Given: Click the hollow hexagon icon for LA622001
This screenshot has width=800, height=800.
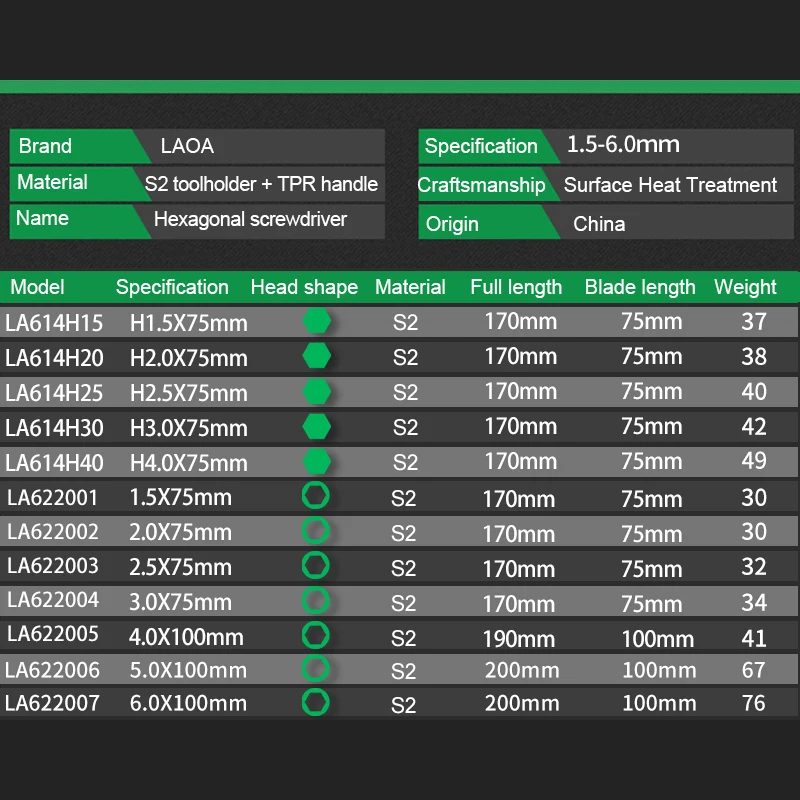Looking at the screenshot, I should 316,495.
